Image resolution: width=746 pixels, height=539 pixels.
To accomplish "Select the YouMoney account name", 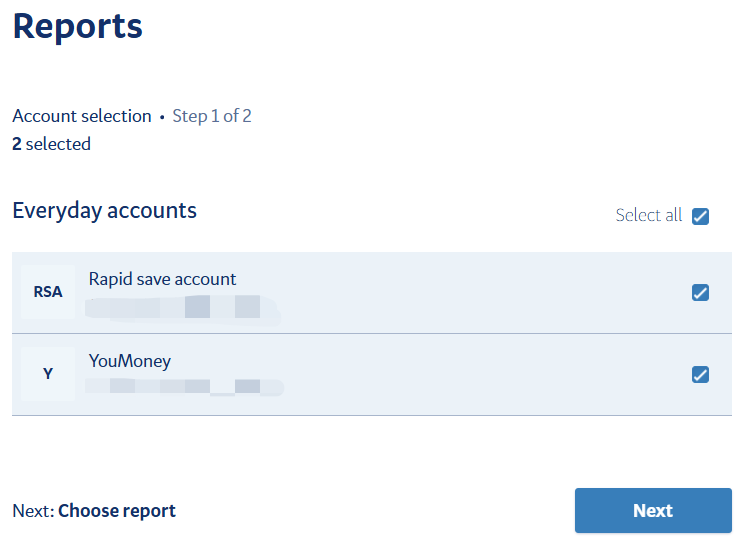I will 131,361.
